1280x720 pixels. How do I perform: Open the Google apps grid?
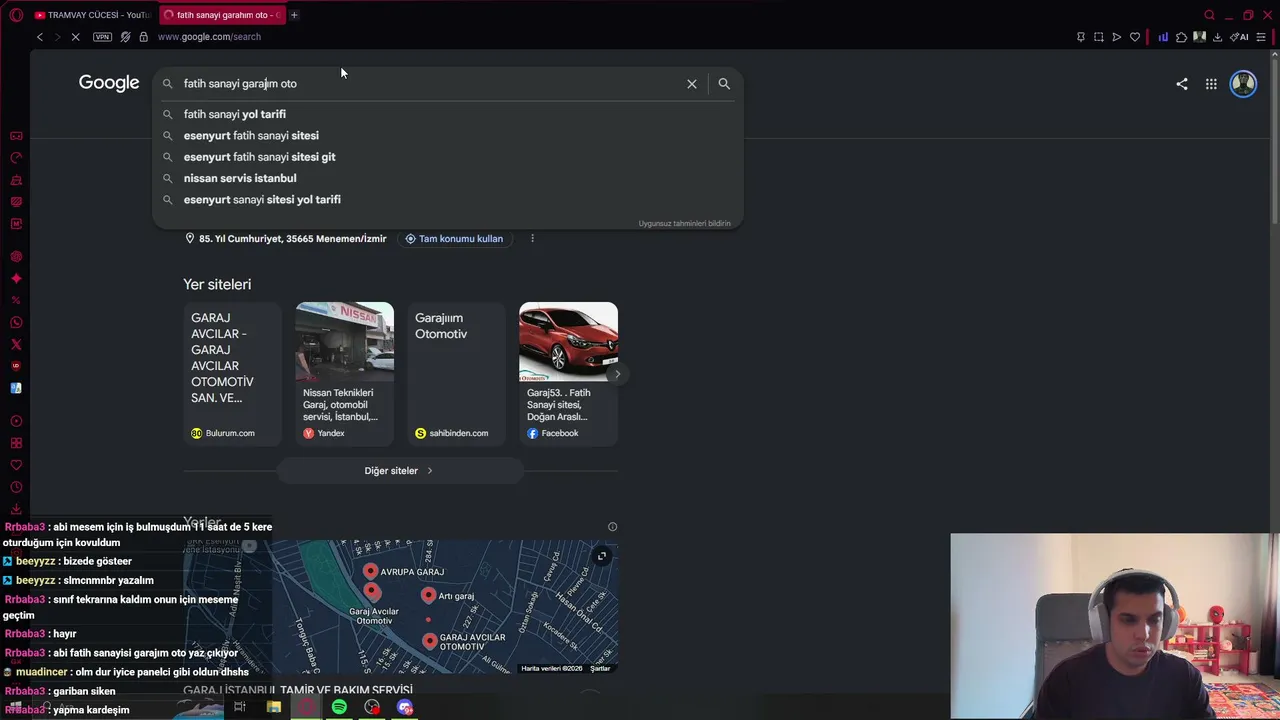tap(1211, 84)
